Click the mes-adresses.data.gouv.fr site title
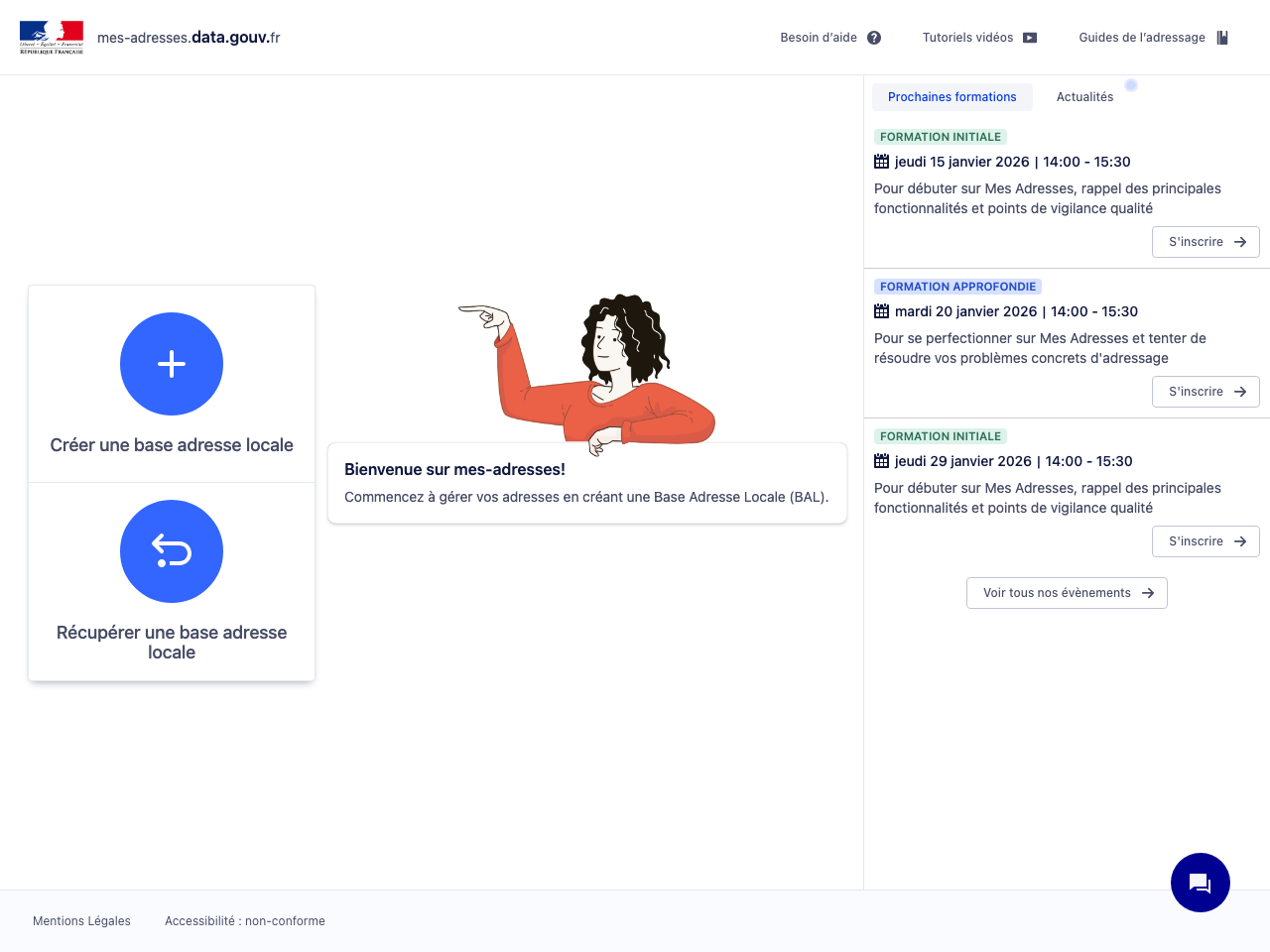The height and width of the screenshot is (952, 1270). point(189,38)
